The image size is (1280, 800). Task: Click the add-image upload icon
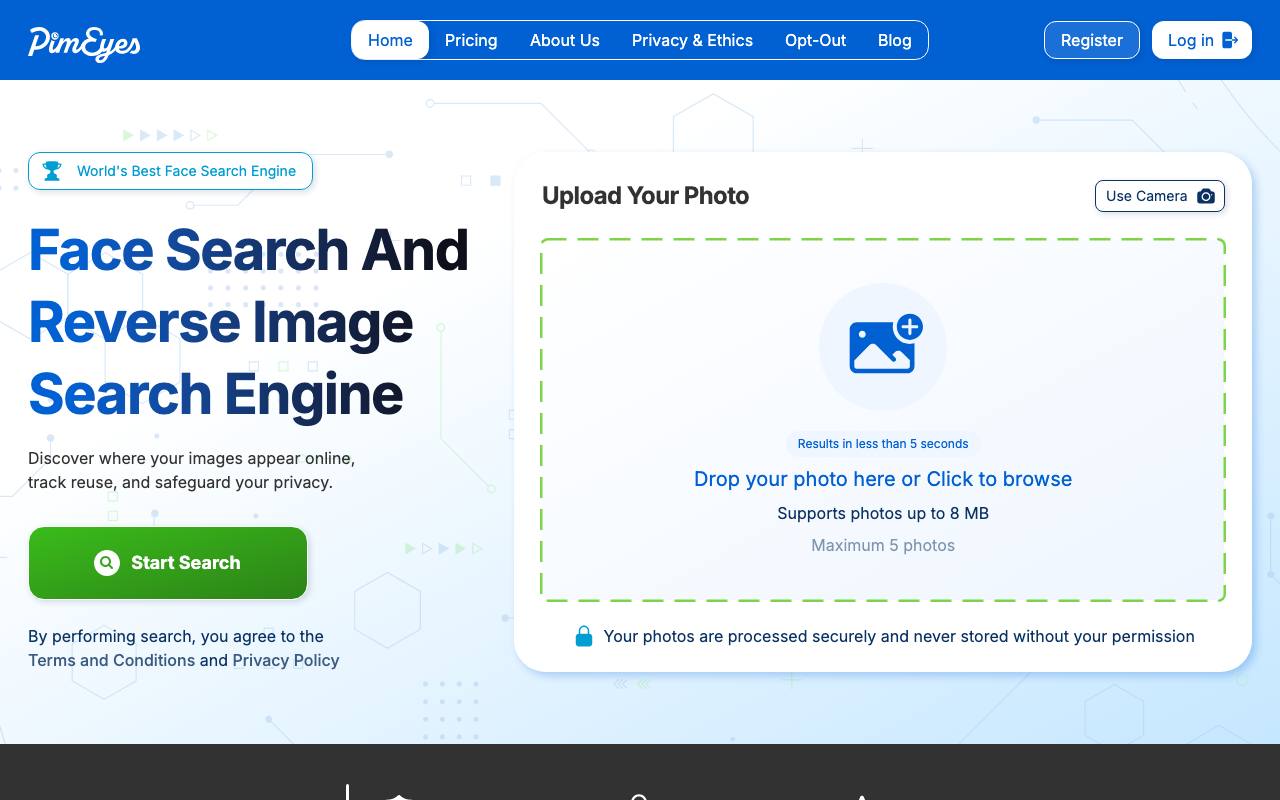[x=885, y=345]
